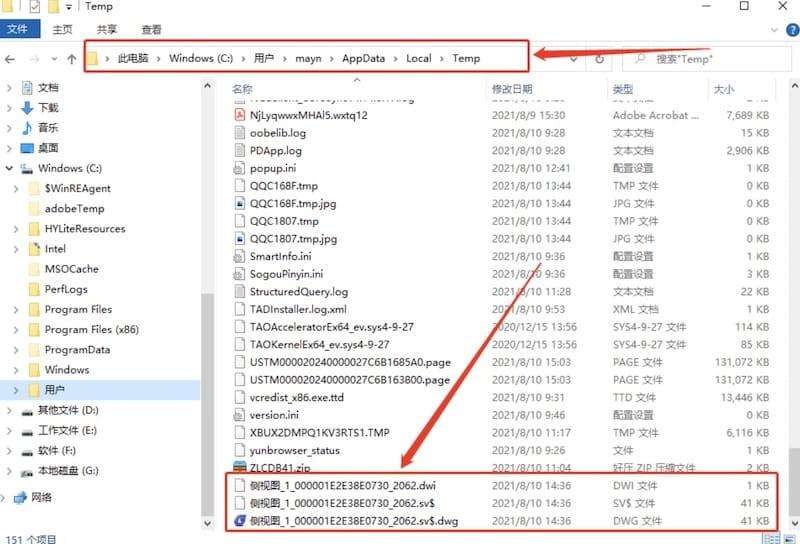Sort files by 类型 column header
This screenshot has width=800, height=544.
tap(622, 89)
